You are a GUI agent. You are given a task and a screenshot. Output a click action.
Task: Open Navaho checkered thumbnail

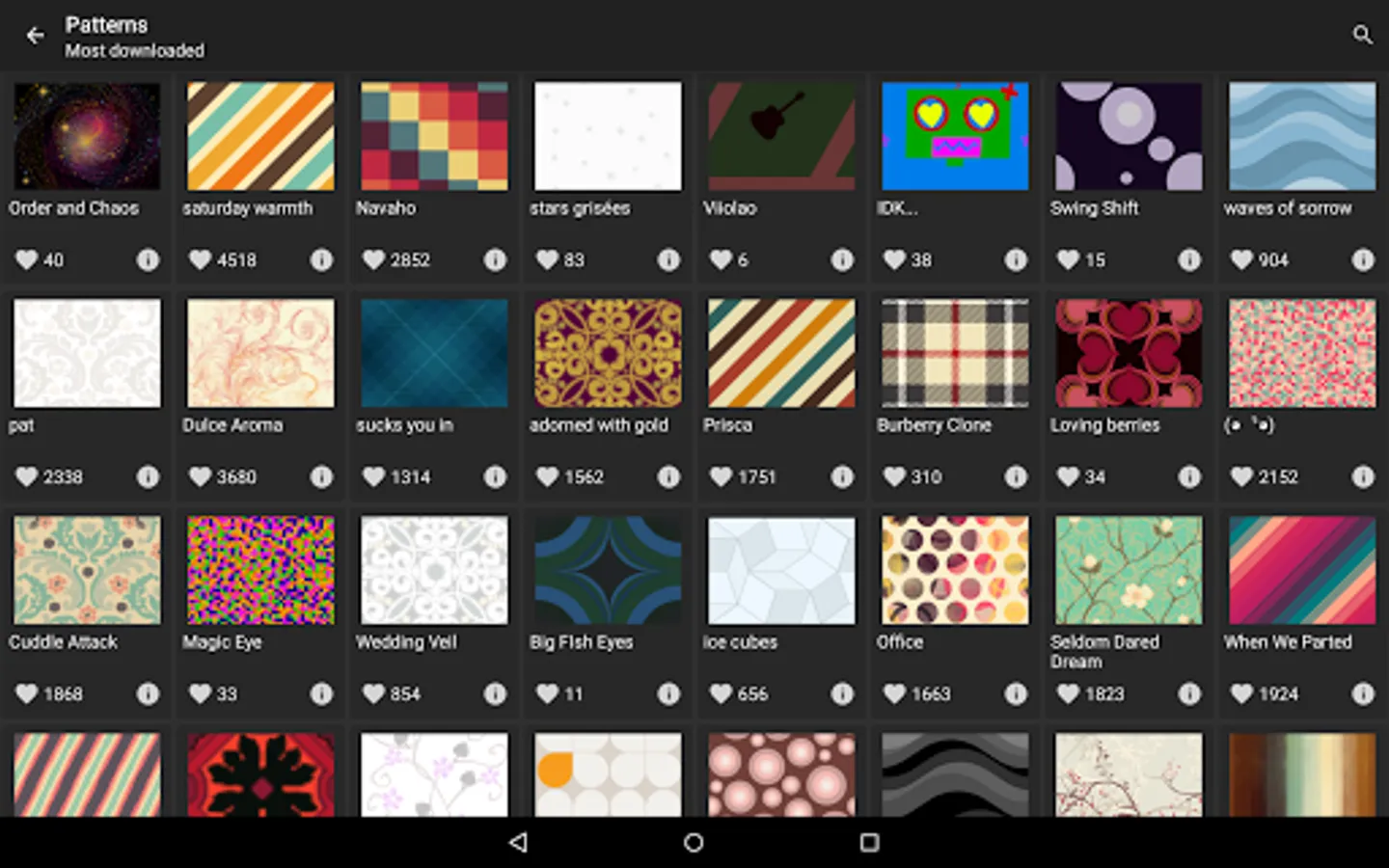coord(434,136)
